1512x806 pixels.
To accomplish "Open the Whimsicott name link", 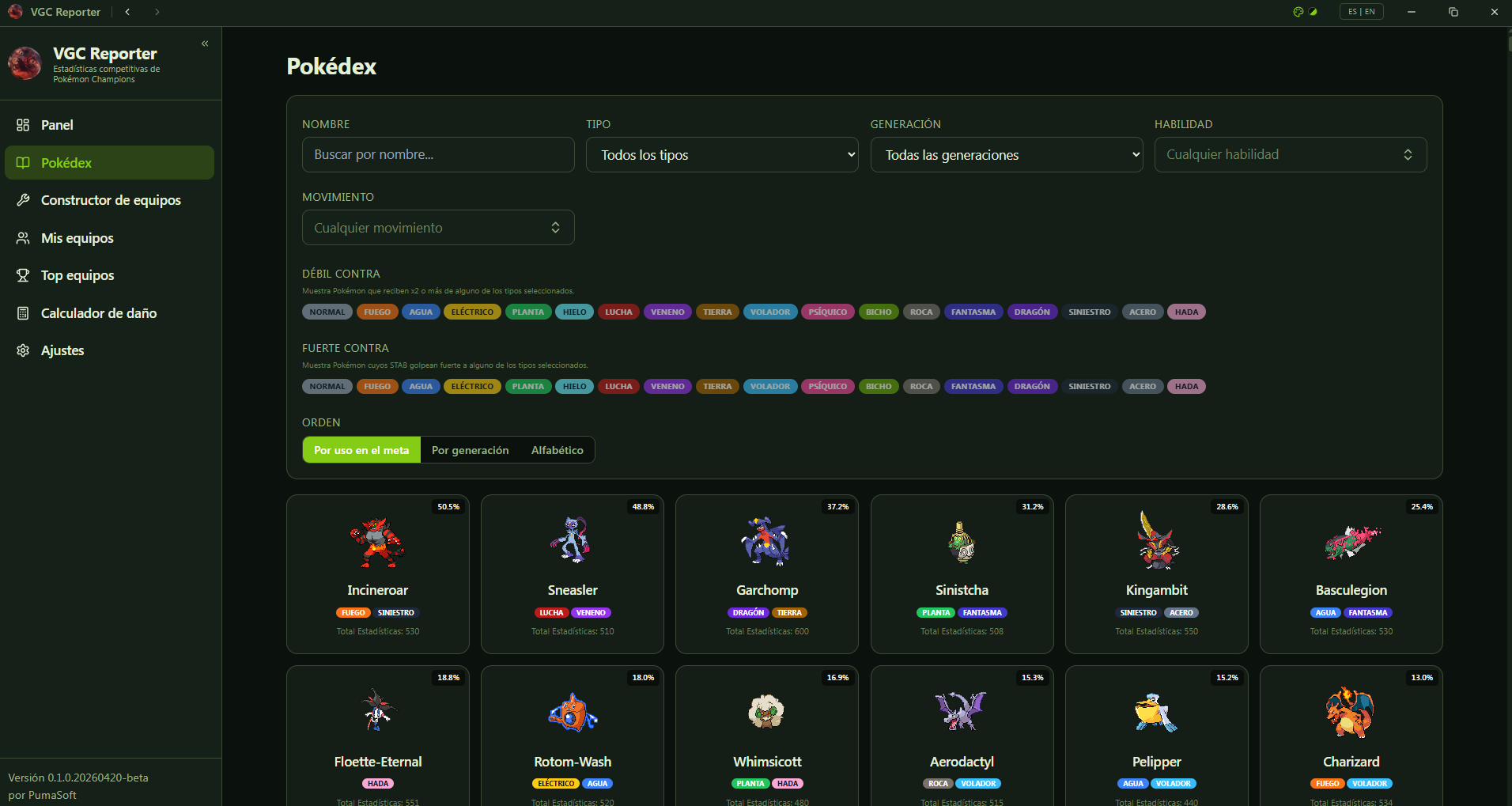I will pos(767,762).
